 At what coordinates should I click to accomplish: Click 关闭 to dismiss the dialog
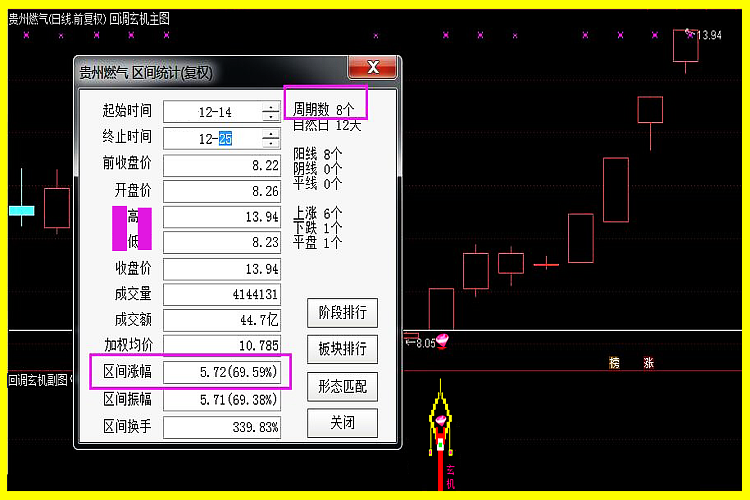tap(342, 423)
